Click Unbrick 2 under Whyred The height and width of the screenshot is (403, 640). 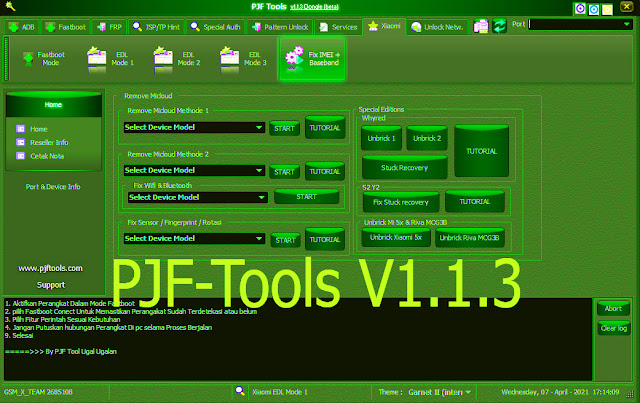pos(427,138)
